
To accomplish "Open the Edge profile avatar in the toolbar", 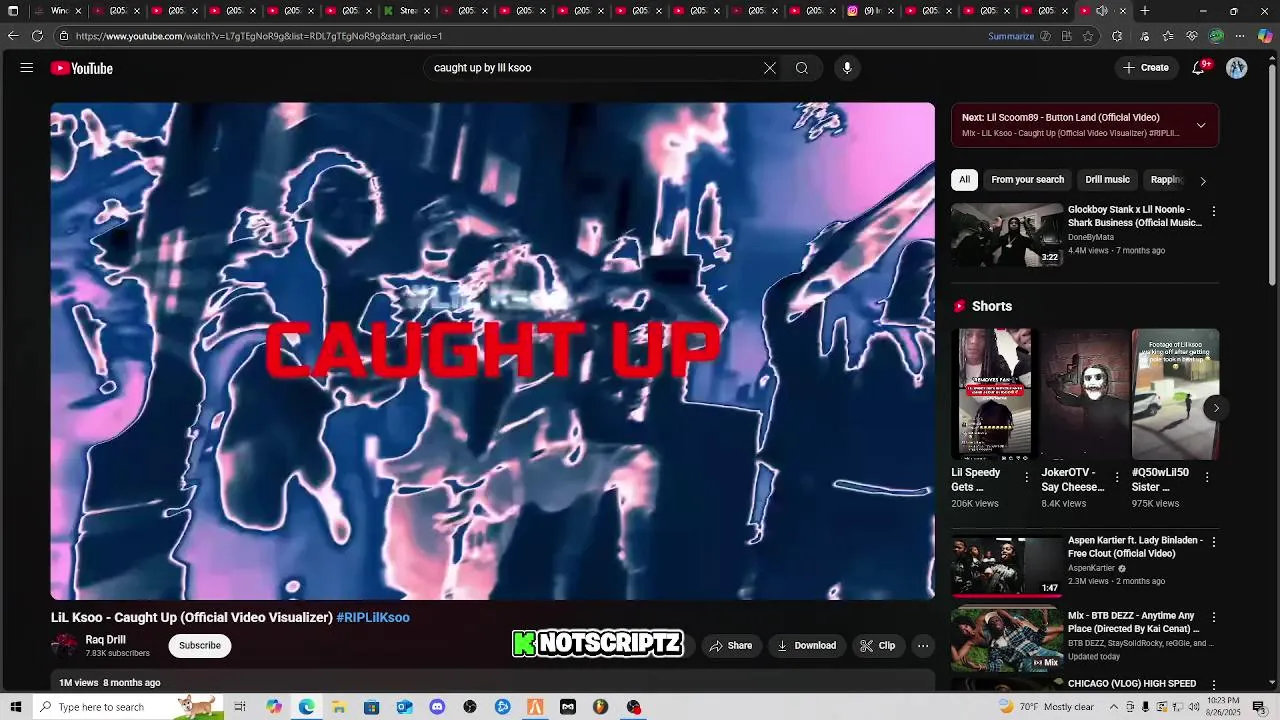I will coord(1216,36).
